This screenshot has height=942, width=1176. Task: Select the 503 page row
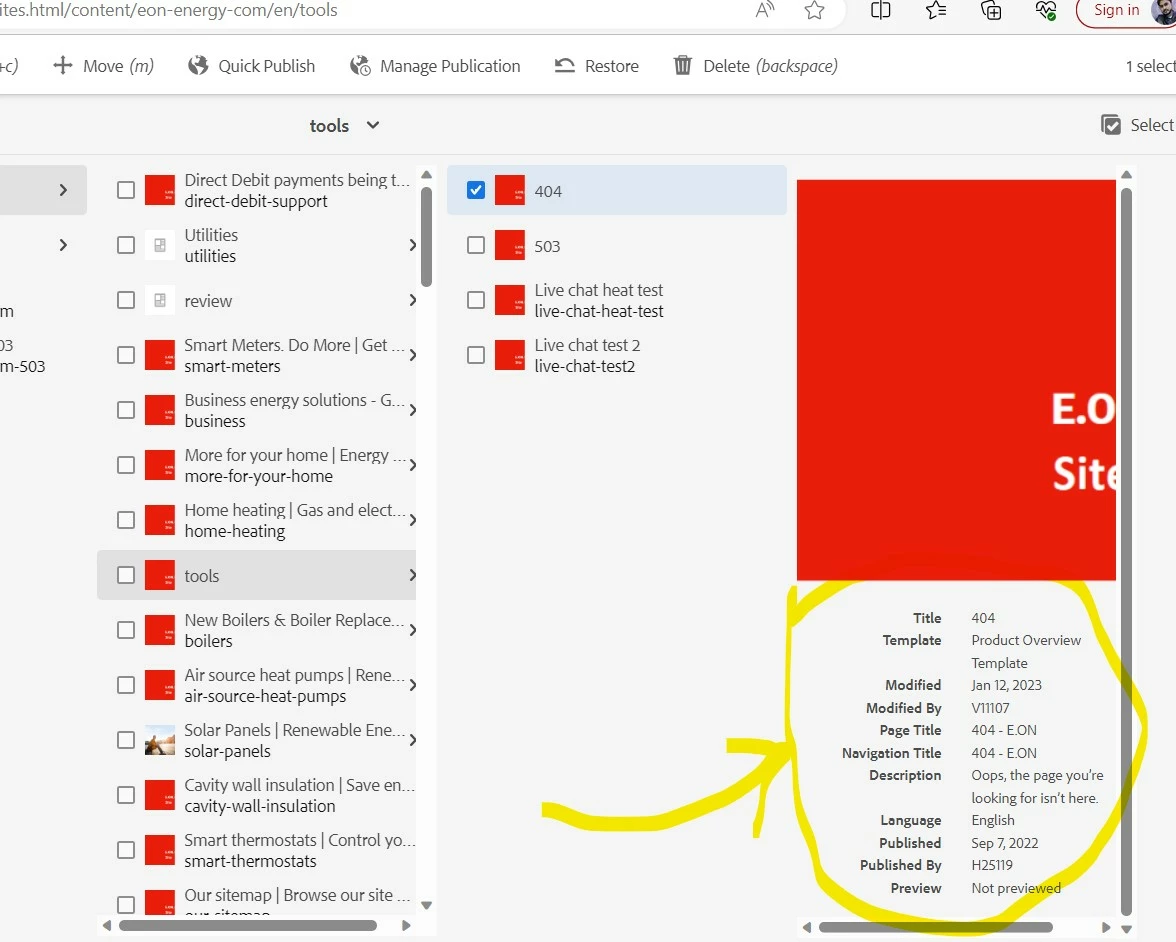tap(616, 245)
